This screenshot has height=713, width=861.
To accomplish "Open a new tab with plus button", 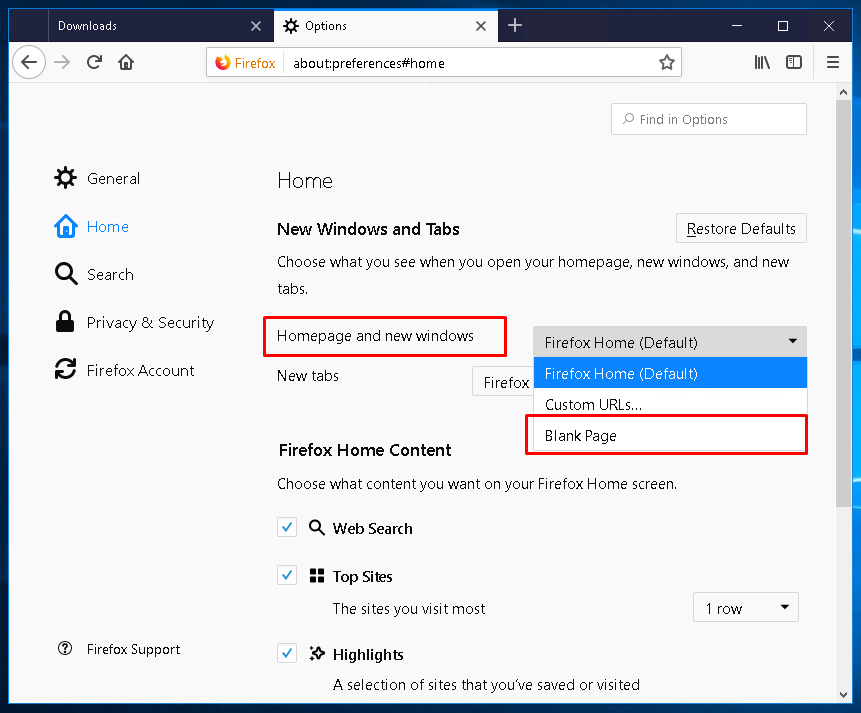I will 515,25.
